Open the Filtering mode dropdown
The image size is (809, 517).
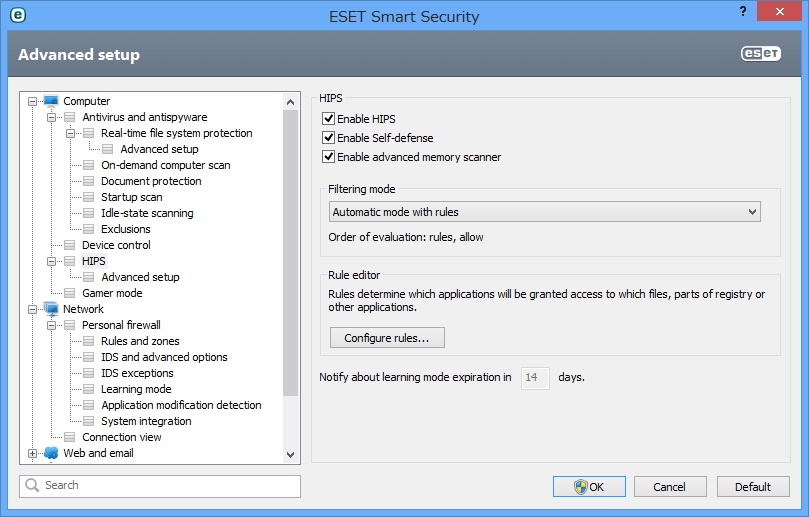(x=544, y=212)
